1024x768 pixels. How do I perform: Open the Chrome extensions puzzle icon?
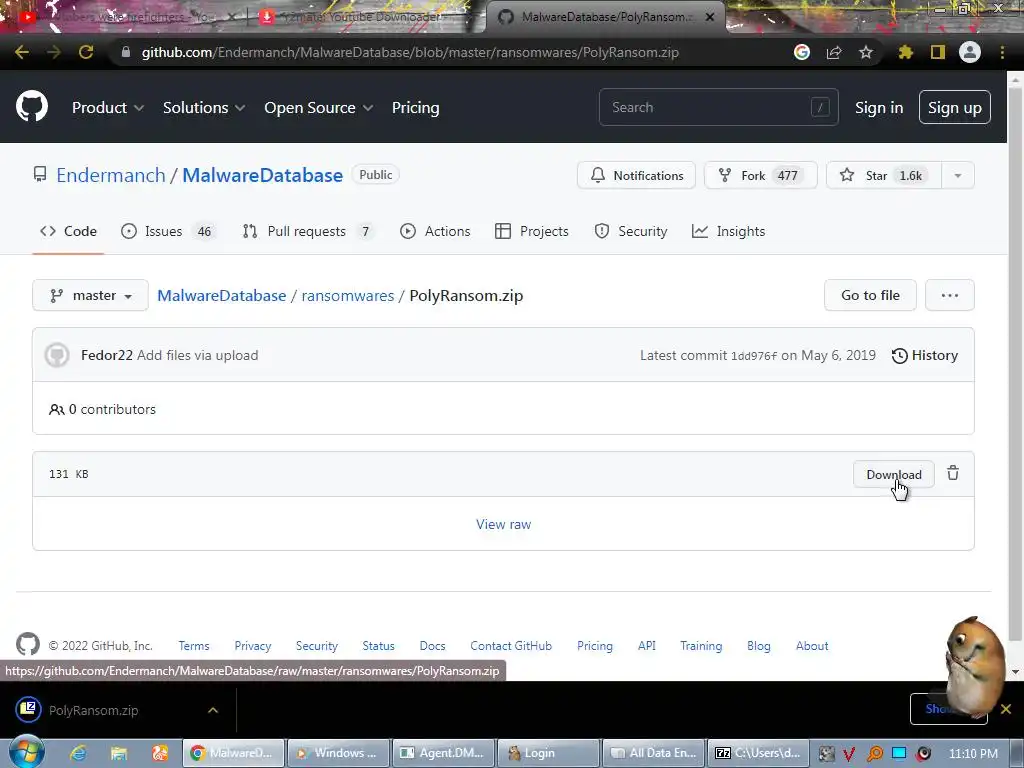tap(905, 52)
